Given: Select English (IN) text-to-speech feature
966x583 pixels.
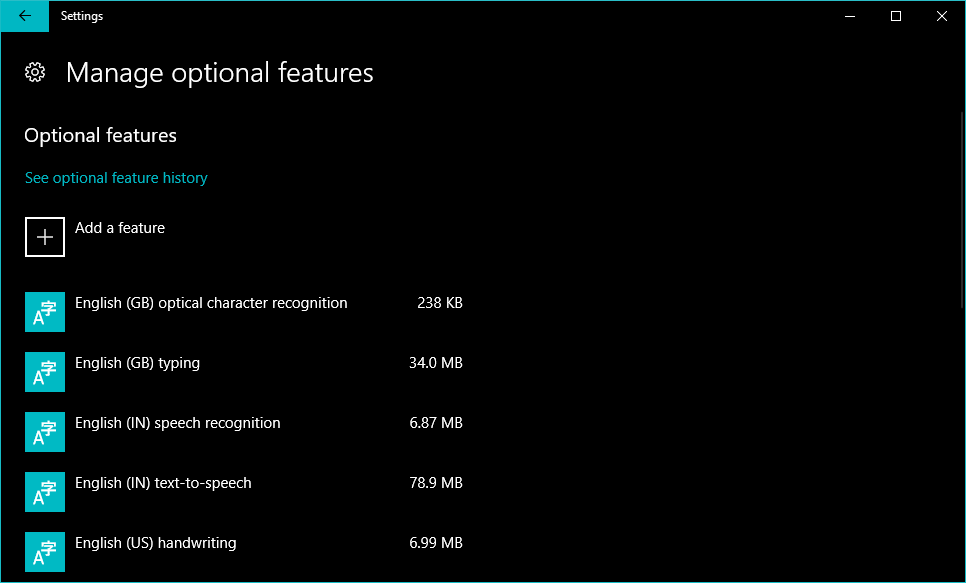Looking at the screenshot, I should pyautogui.click(x=163, y=483).
